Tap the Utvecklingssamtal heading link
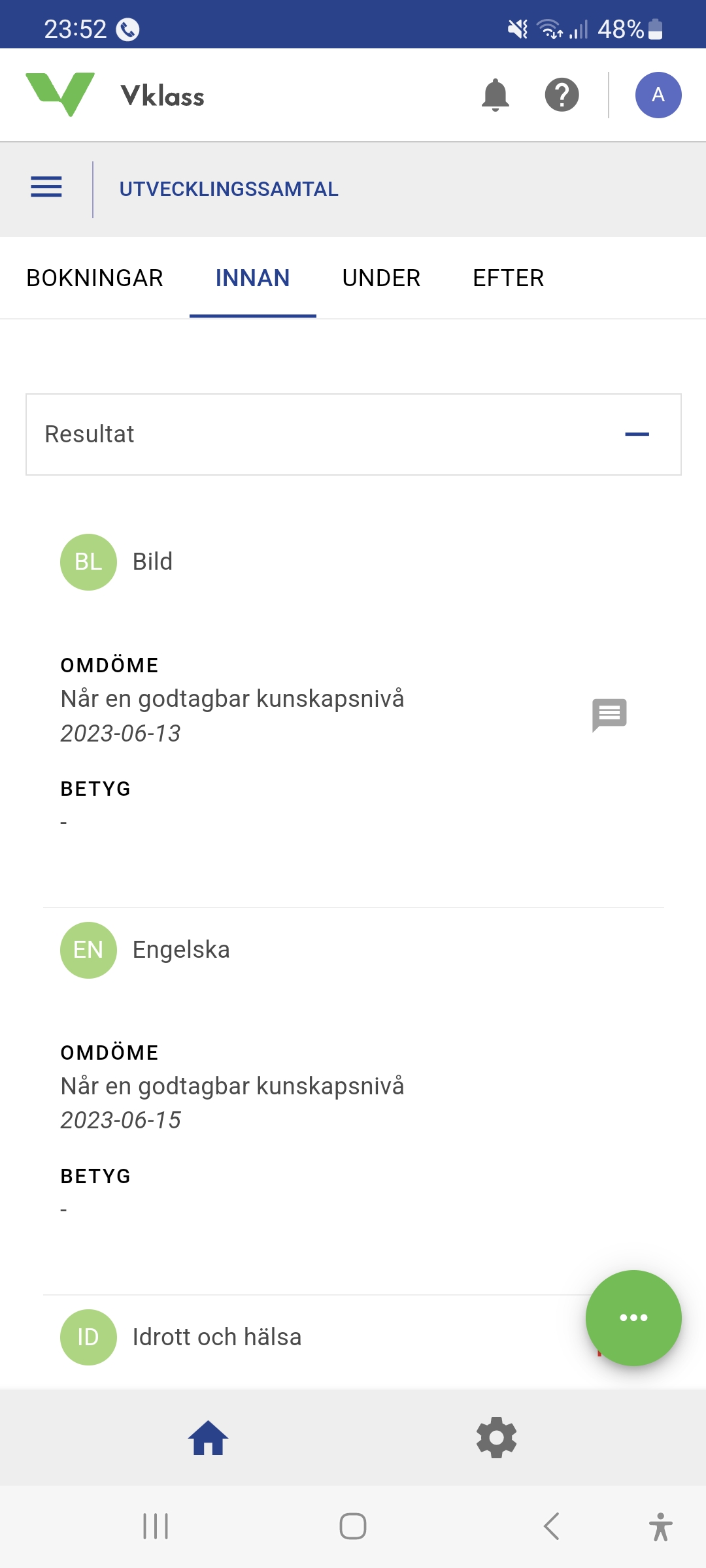 (229, 189)
